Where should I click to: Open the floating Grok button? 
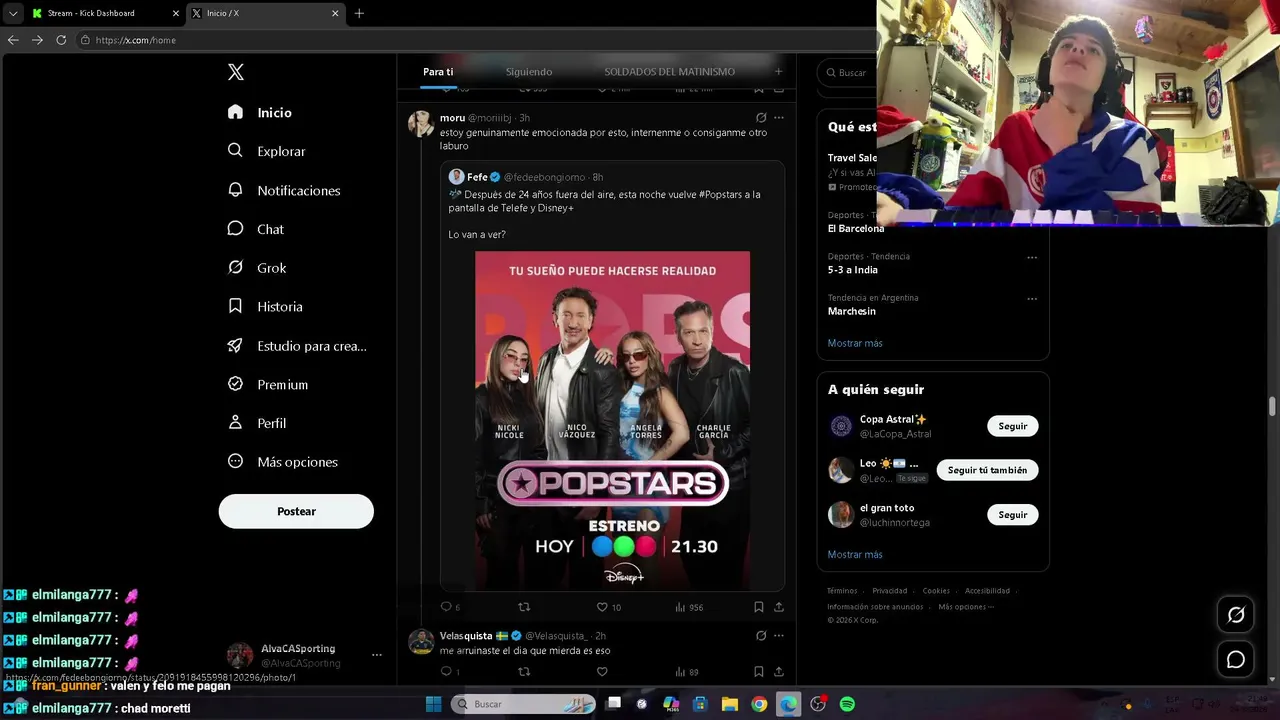[1236, 615]
